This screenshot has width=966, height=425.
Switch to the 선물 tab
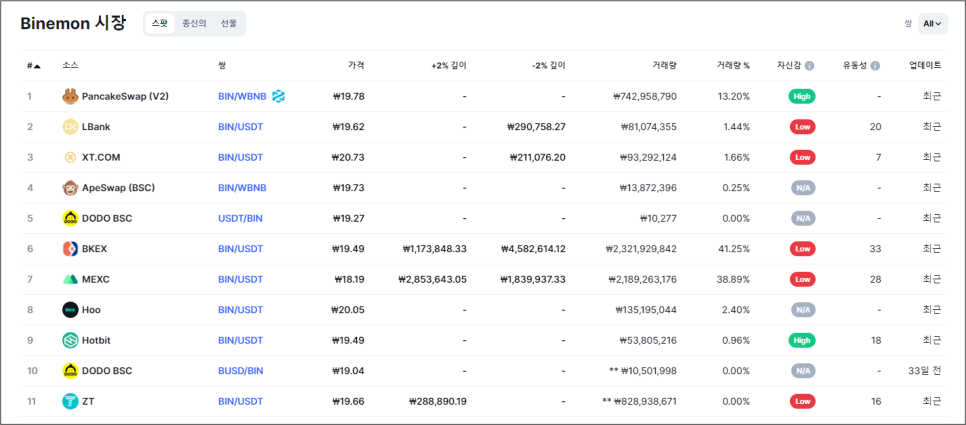coord(229,24)
